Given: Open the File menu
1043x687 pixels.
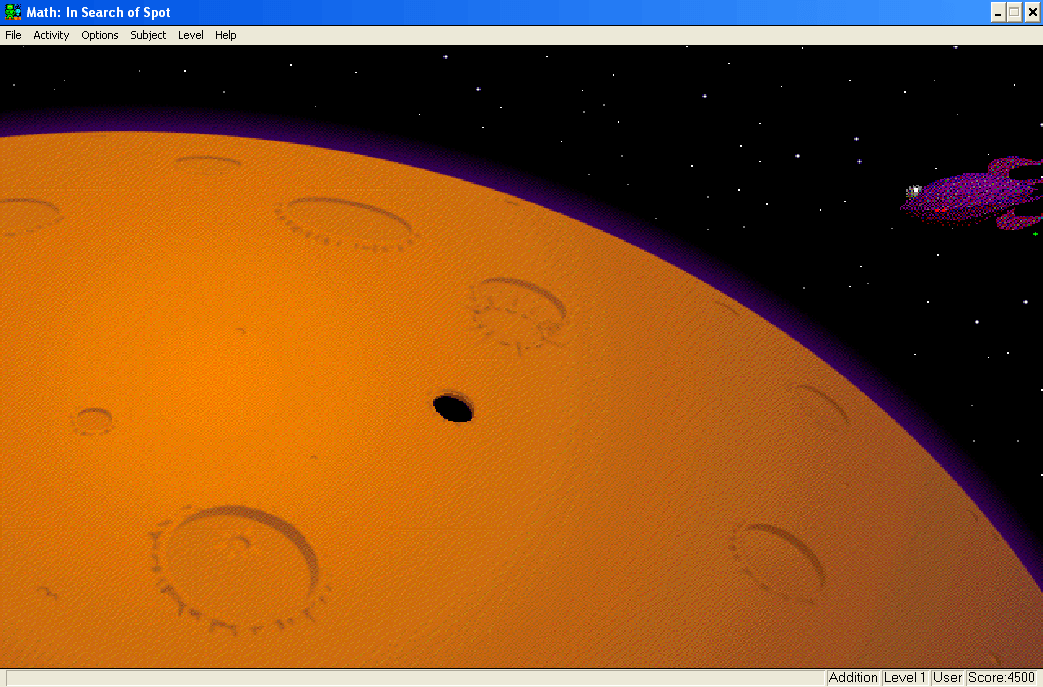Looking at the screenshot, I should tap(13, 35).
